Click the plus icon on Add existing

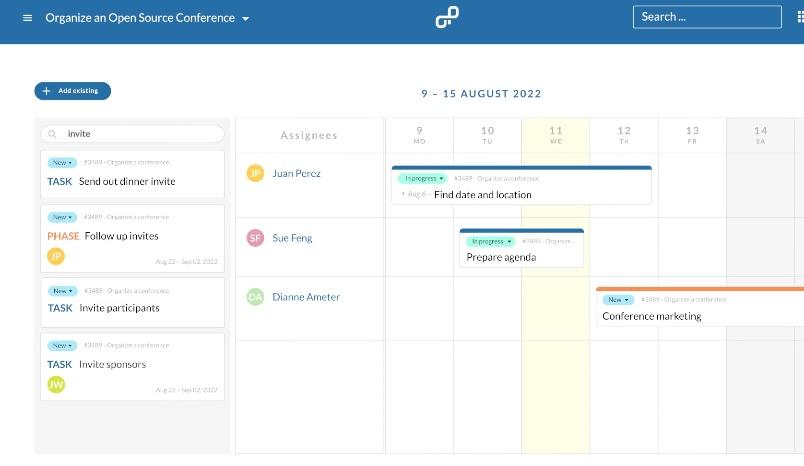pyautogui.click(x=46, y=91)
